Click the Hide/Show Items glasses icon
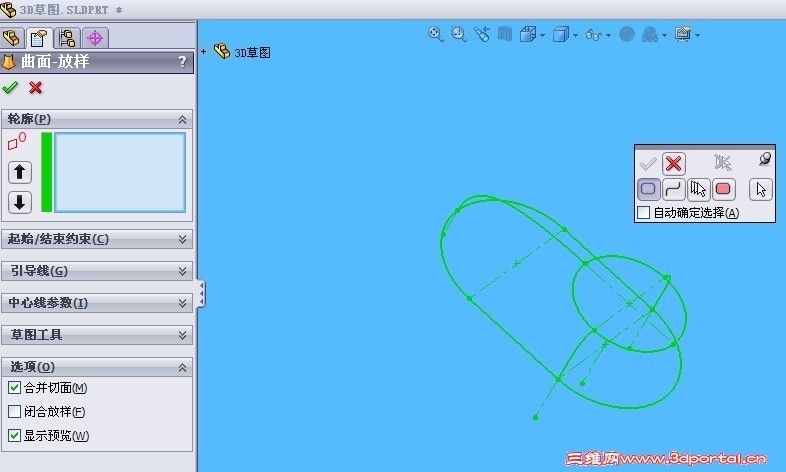 pos(594,35)
